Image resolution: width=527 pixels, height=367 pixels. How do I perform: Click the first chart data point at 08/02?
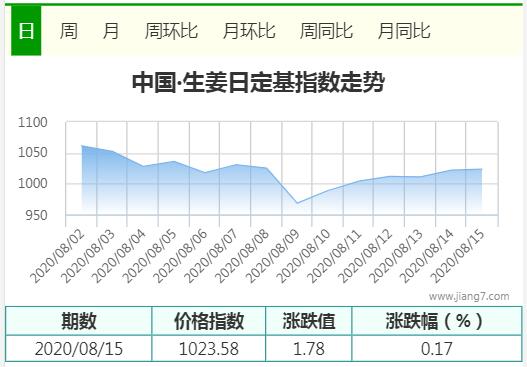point(82,146)
